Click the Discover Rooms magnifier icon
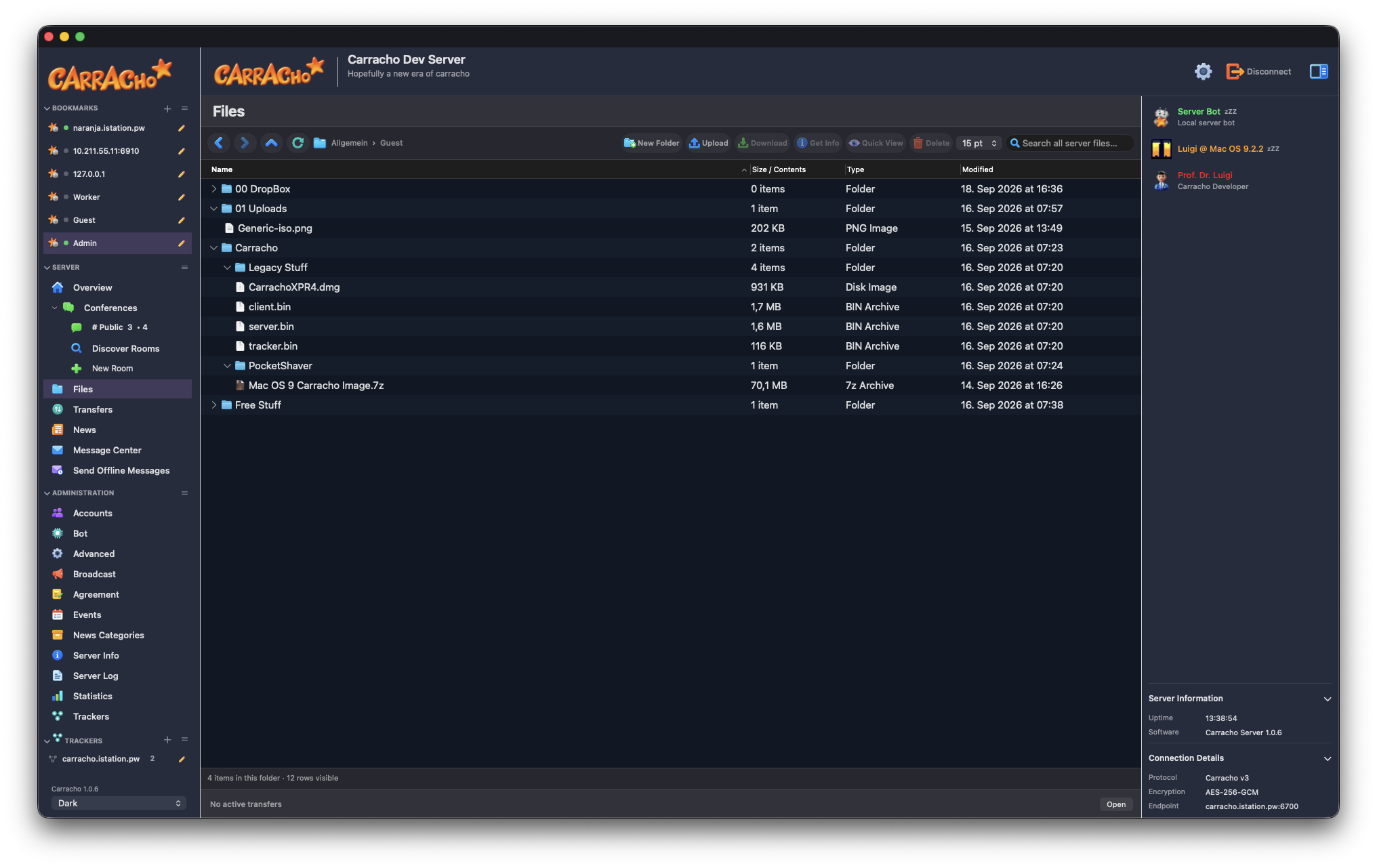 coord(77,348)
